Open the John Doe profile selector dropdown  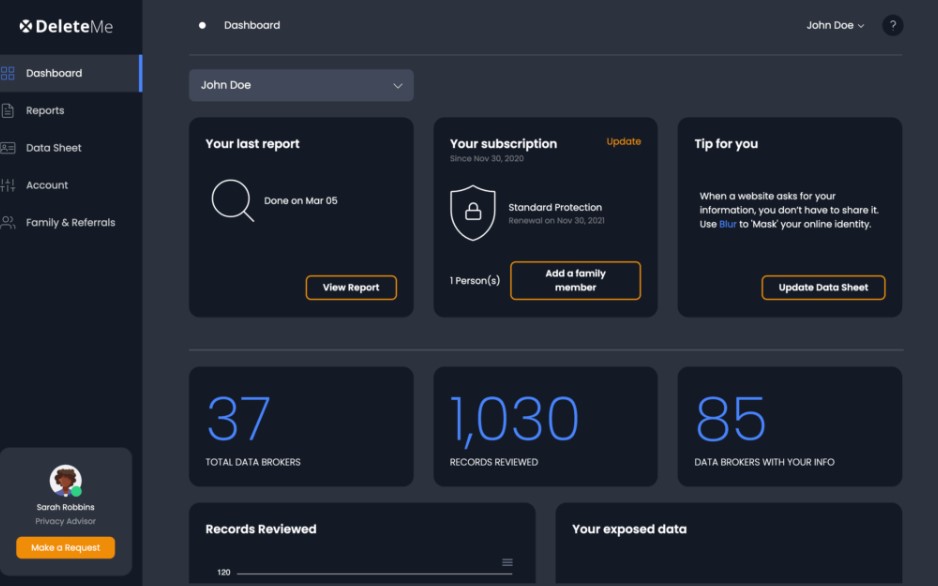[x=300, y=85]
